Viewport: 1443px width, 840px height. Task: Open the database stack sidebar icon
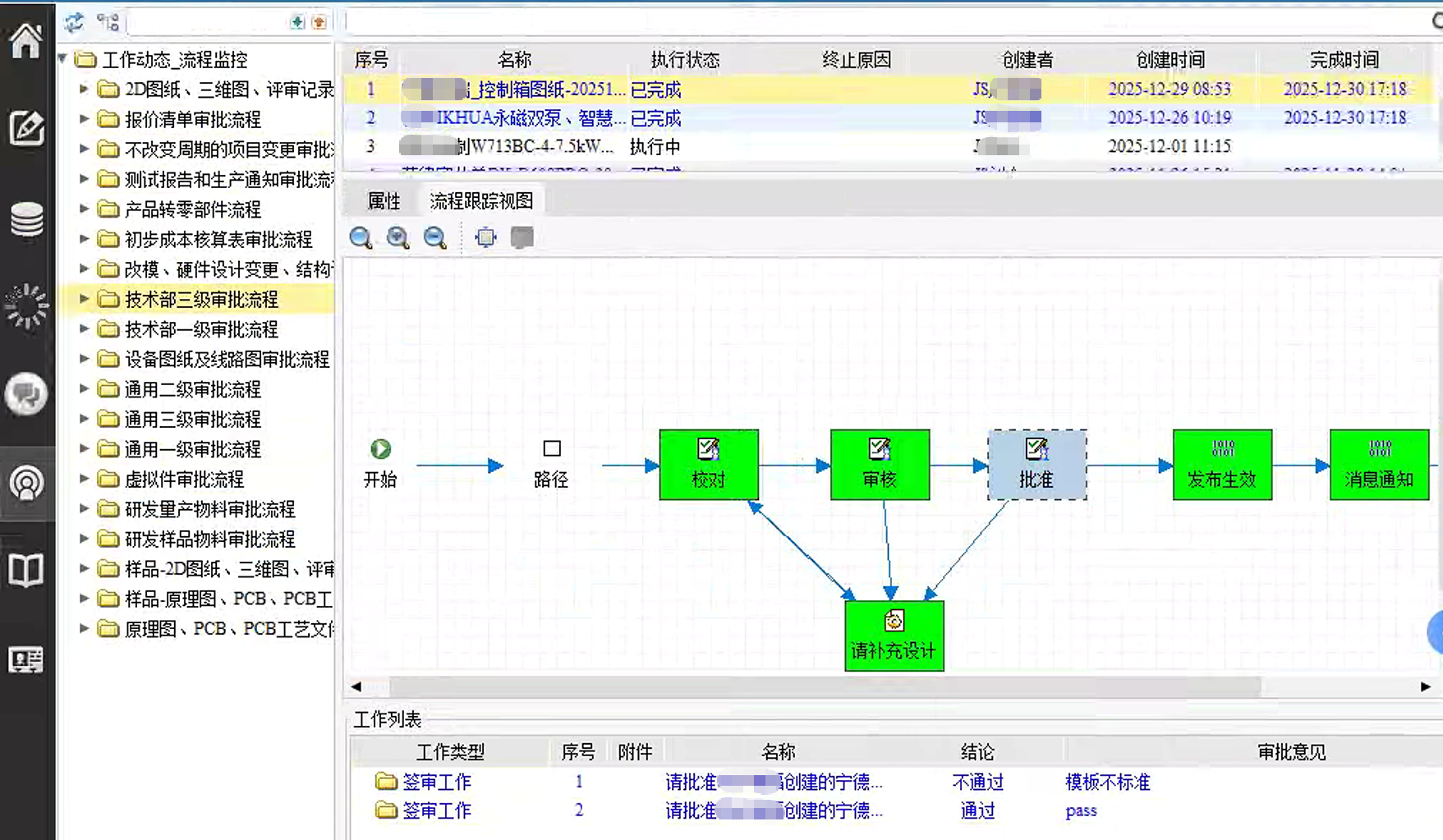pos(26,218)
